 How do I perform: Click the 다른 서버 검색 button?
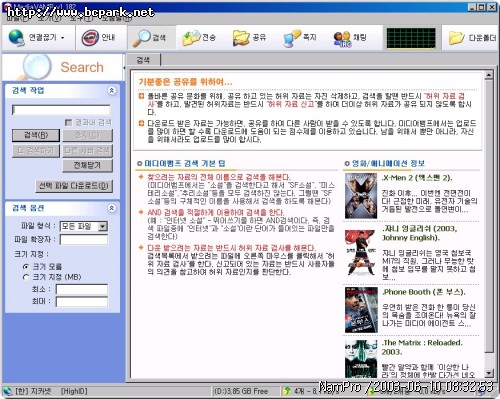click(87, 150)
